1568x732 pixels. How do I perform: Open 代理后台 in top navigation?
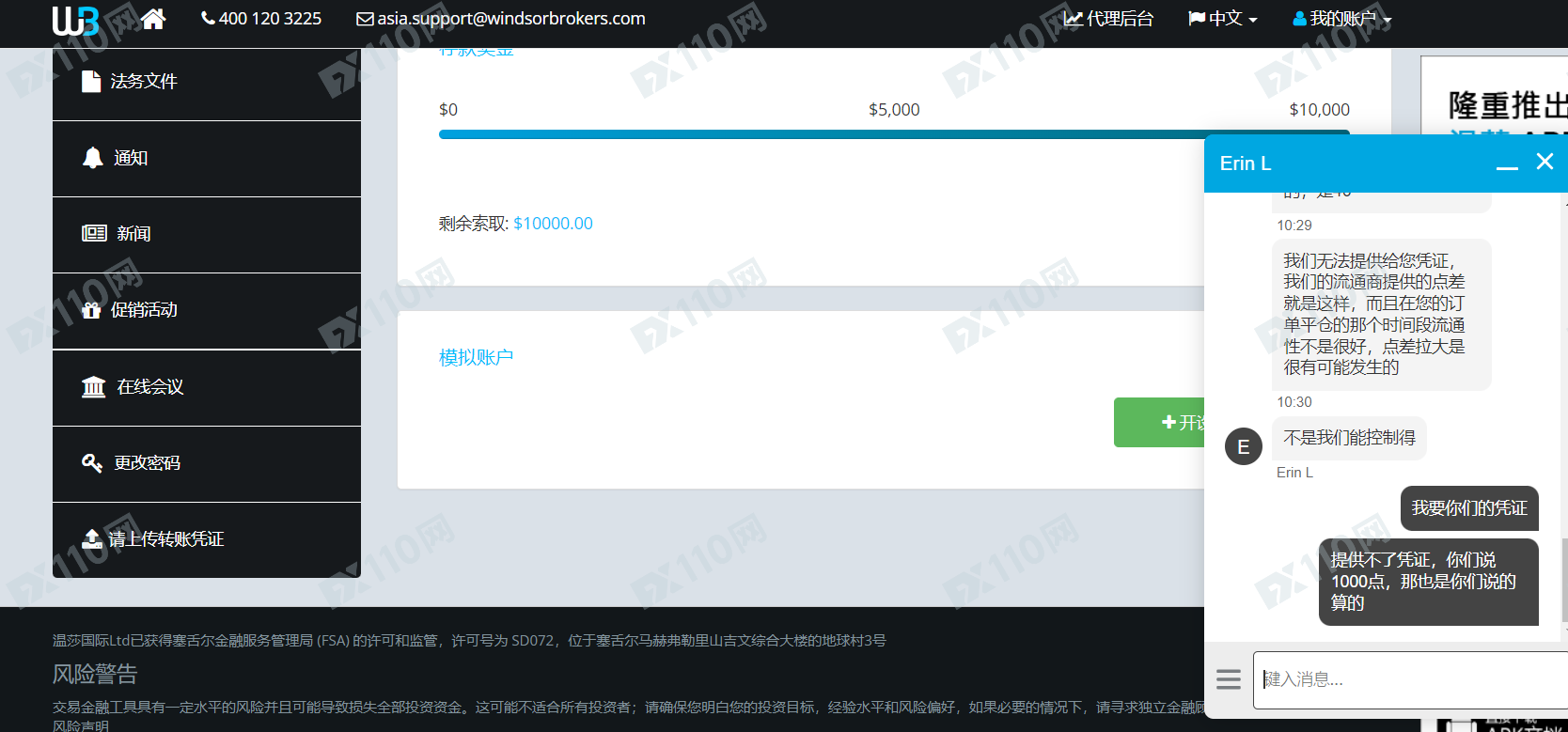point(1108,19)
